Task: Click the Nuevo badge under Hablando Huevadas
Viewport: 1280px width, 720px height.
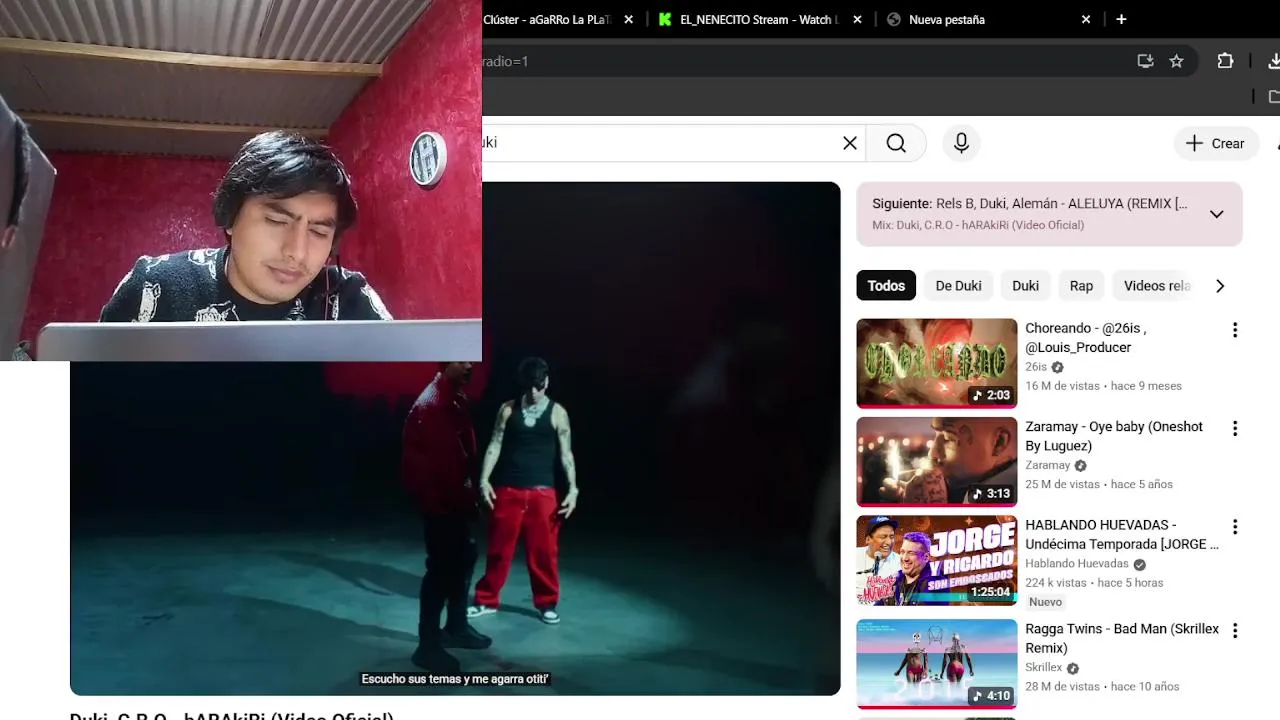Action: (1045, 602)
